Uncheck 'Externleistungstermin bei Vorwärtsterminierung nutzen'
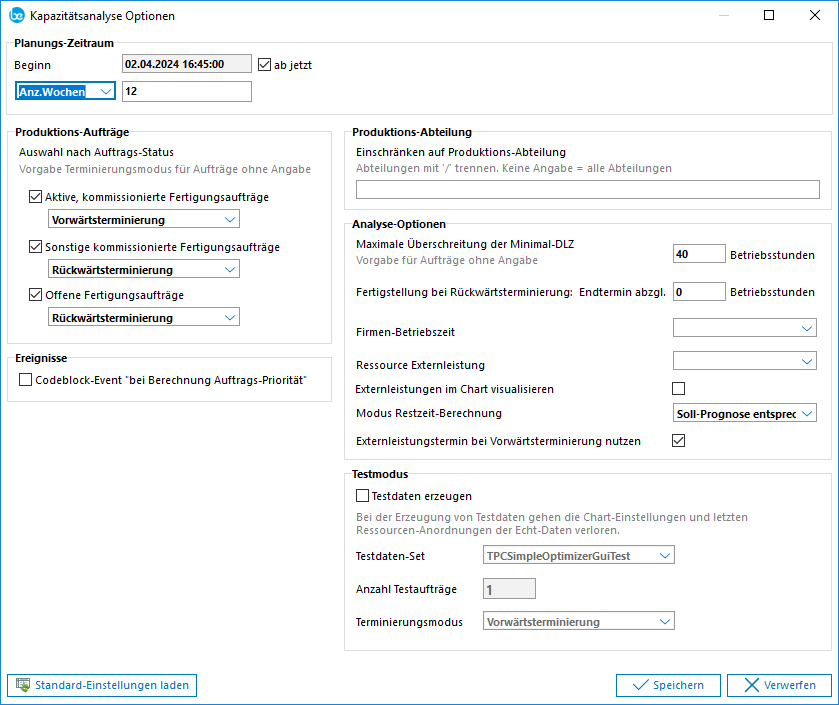Image resolution: width=839 pixels, height=705 pixels. click(x=679, y=440)
